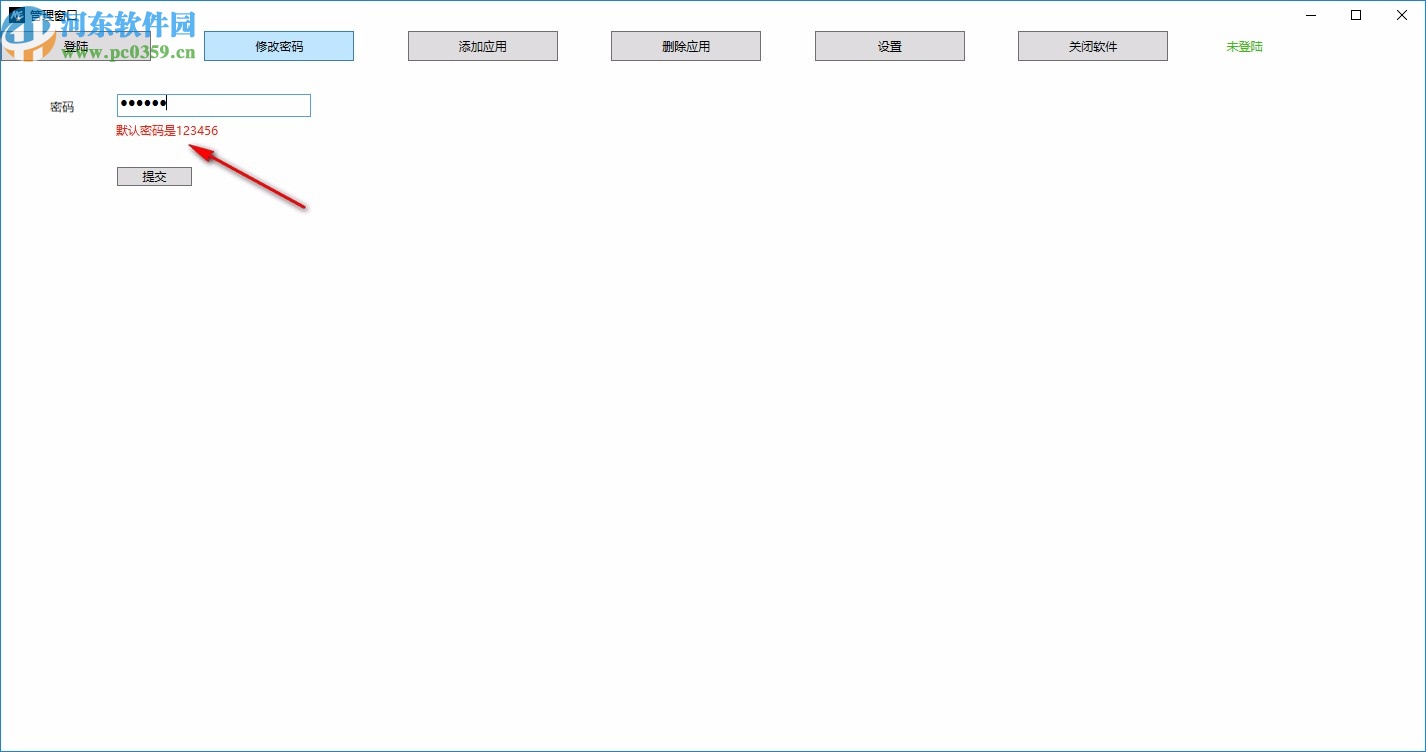Viewport: 1426px width, 752px height.
Task: Open the 删除应用 (Delete Application) section
Action: (x=685, y=46)
